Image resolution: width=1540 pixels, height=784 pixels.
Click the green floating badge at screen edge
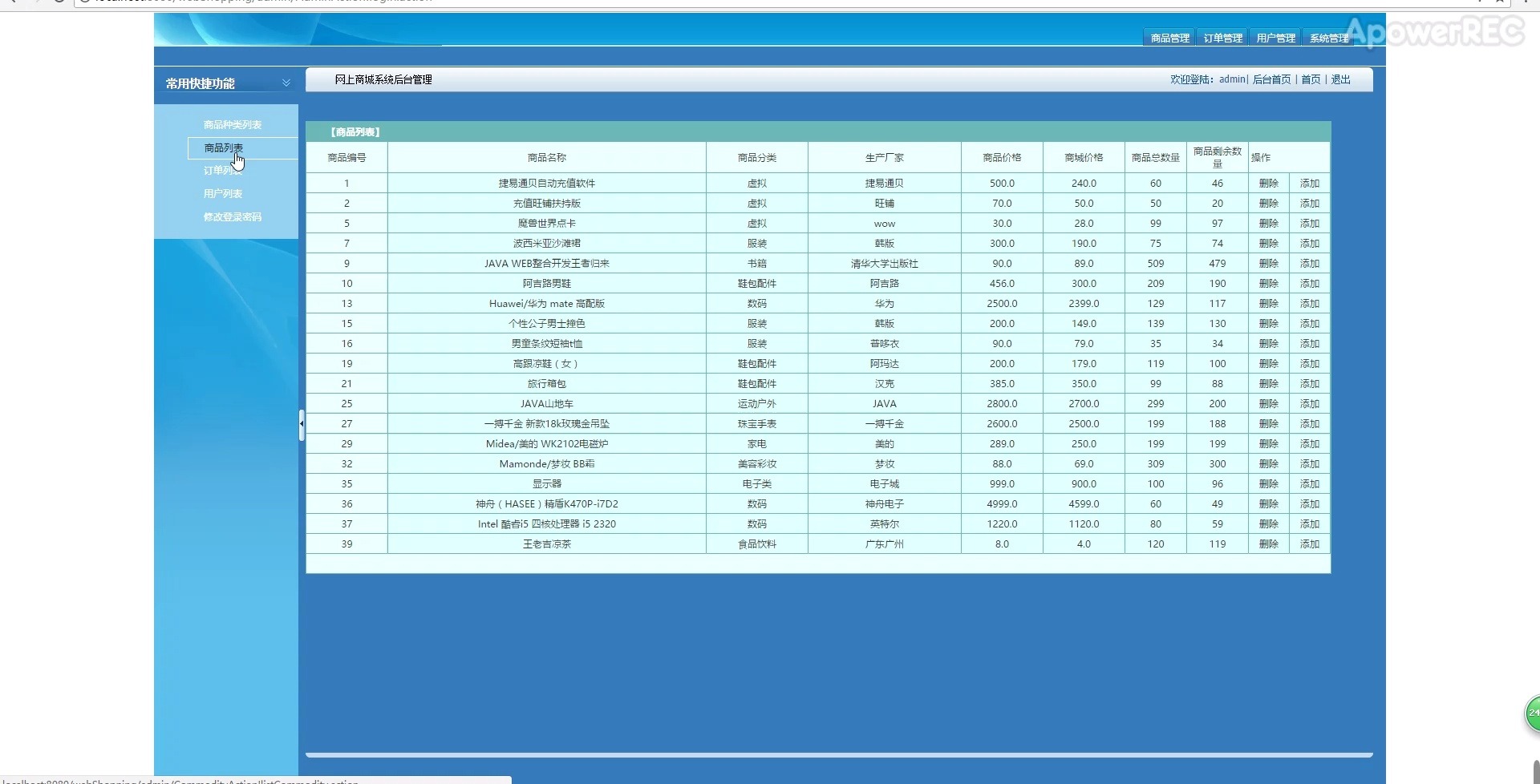(1532, 713)
